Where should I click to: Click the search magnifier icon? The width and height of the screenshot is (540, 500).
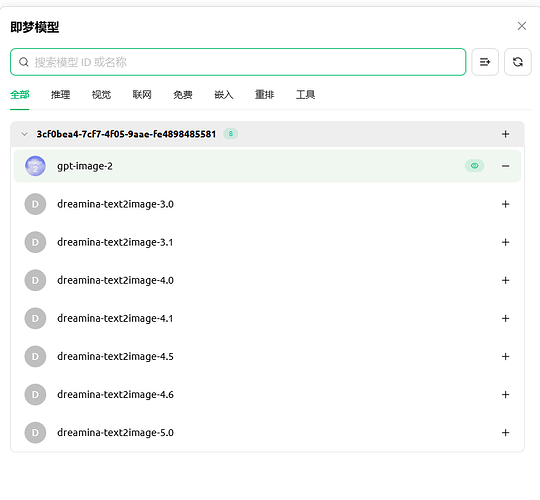click(x=24, y=62)
